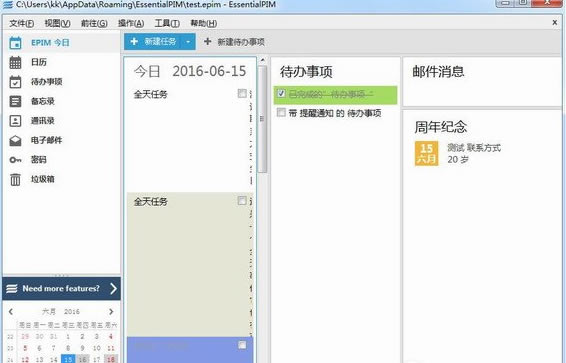Click the 新建待办事项 button

pos(234,42)
